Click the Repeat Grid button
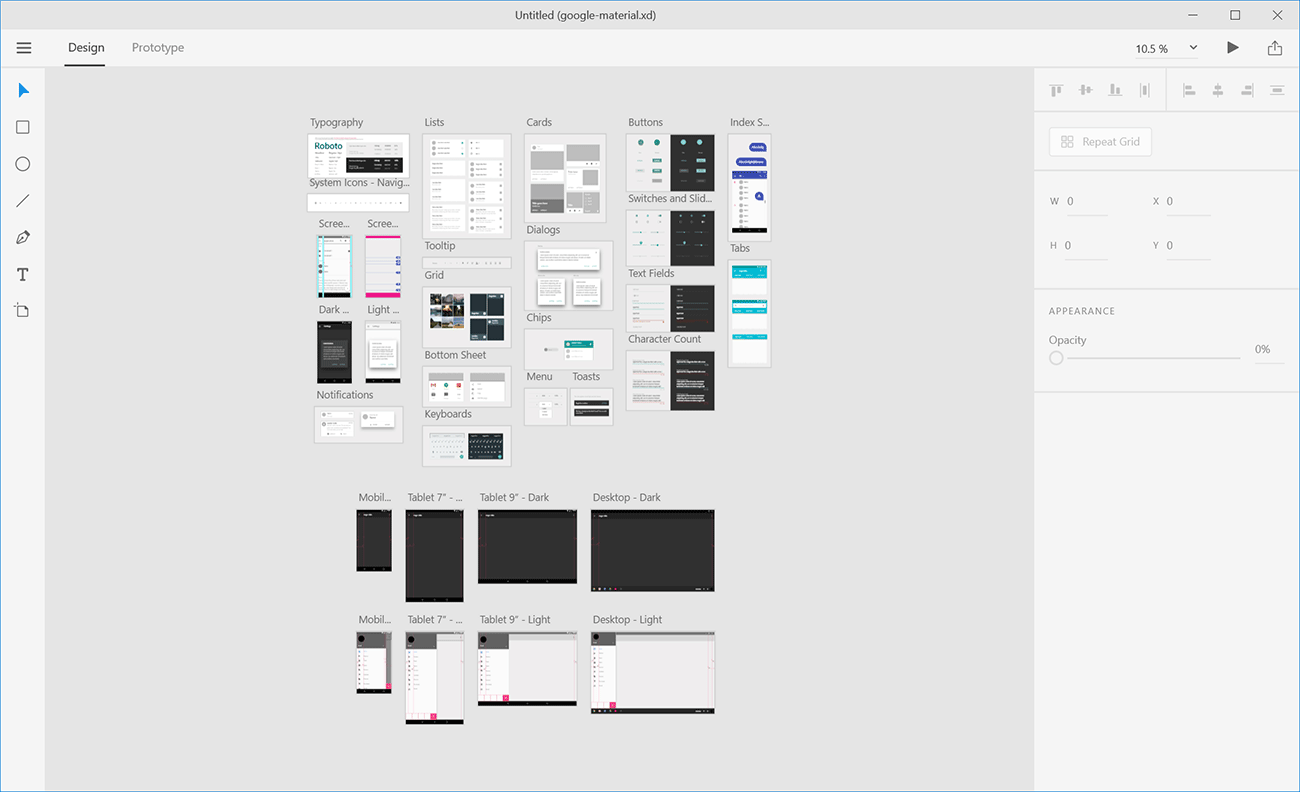This screenshot has height=792, width=1300. [1100, 141]
